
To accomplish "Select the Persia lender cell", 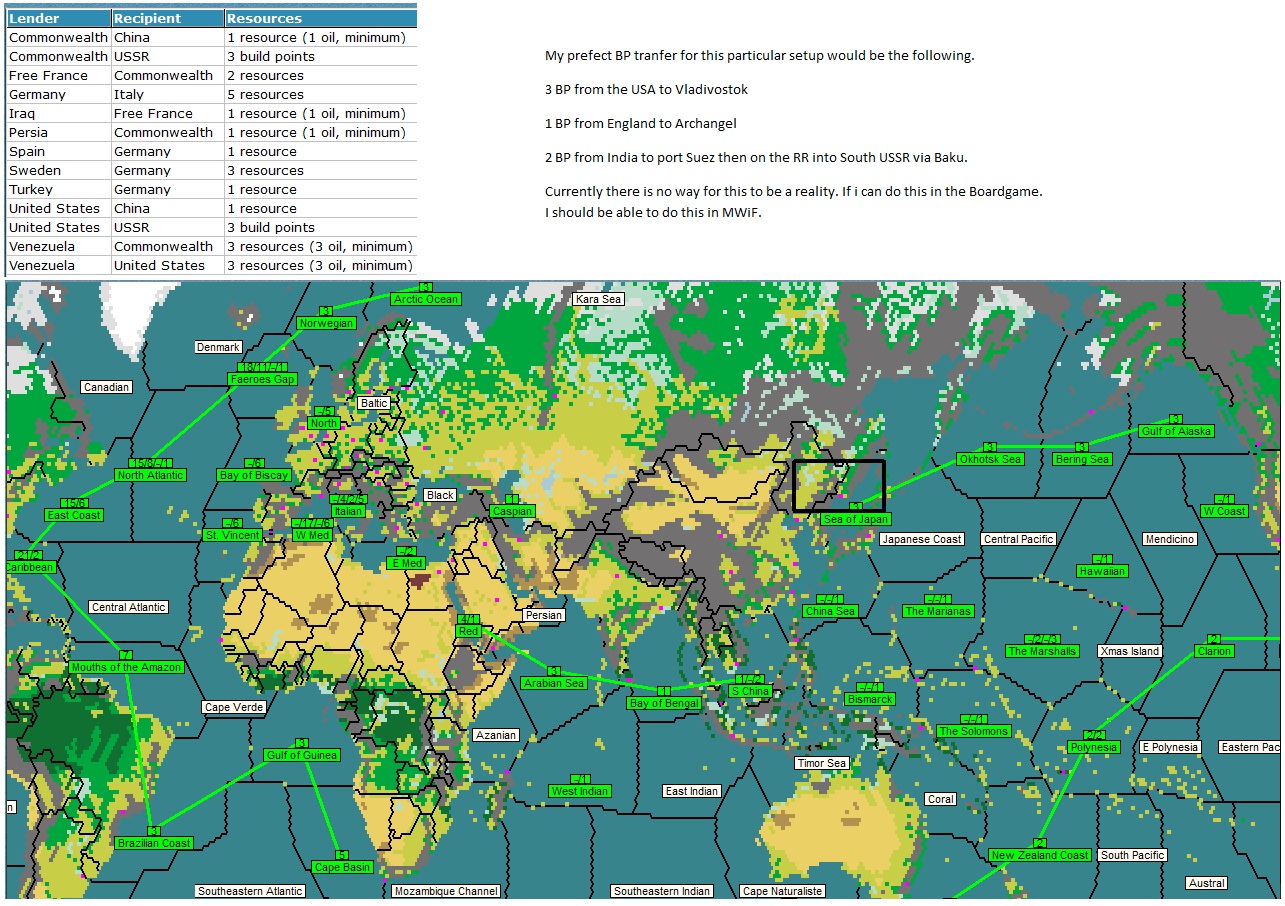I will (58, 132).
